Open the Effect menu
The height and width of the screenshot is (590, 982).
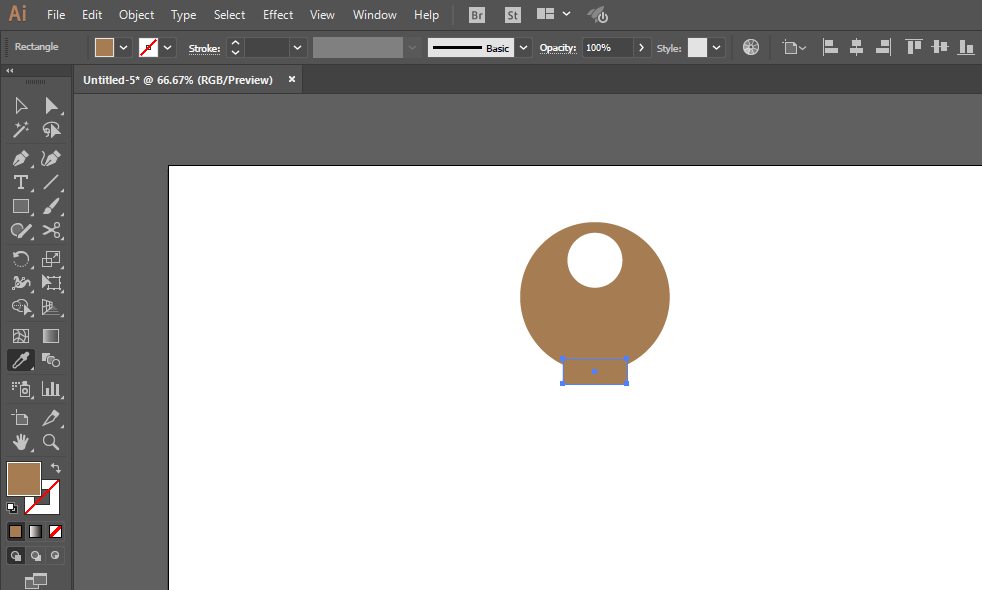(278, 15)
